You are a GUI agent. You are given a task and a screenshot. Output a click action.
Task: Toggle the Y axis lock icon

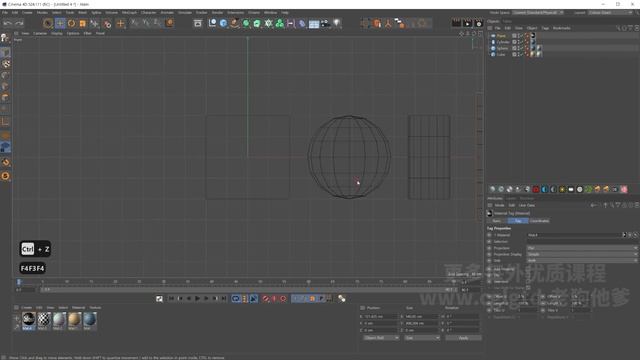point(147,23)
